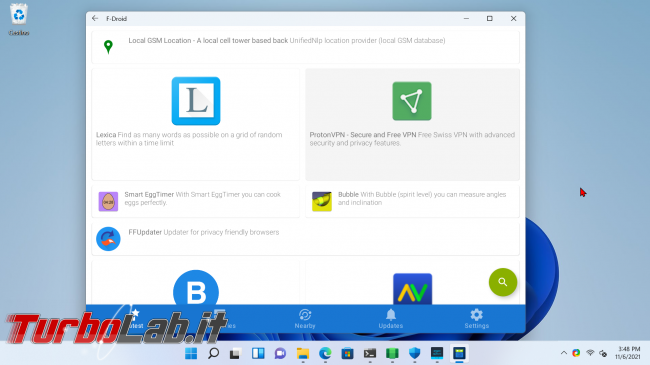650x365 pixels.
Task: Launch Microsoft Edge from the taskbar
Action: click(325, 353)
